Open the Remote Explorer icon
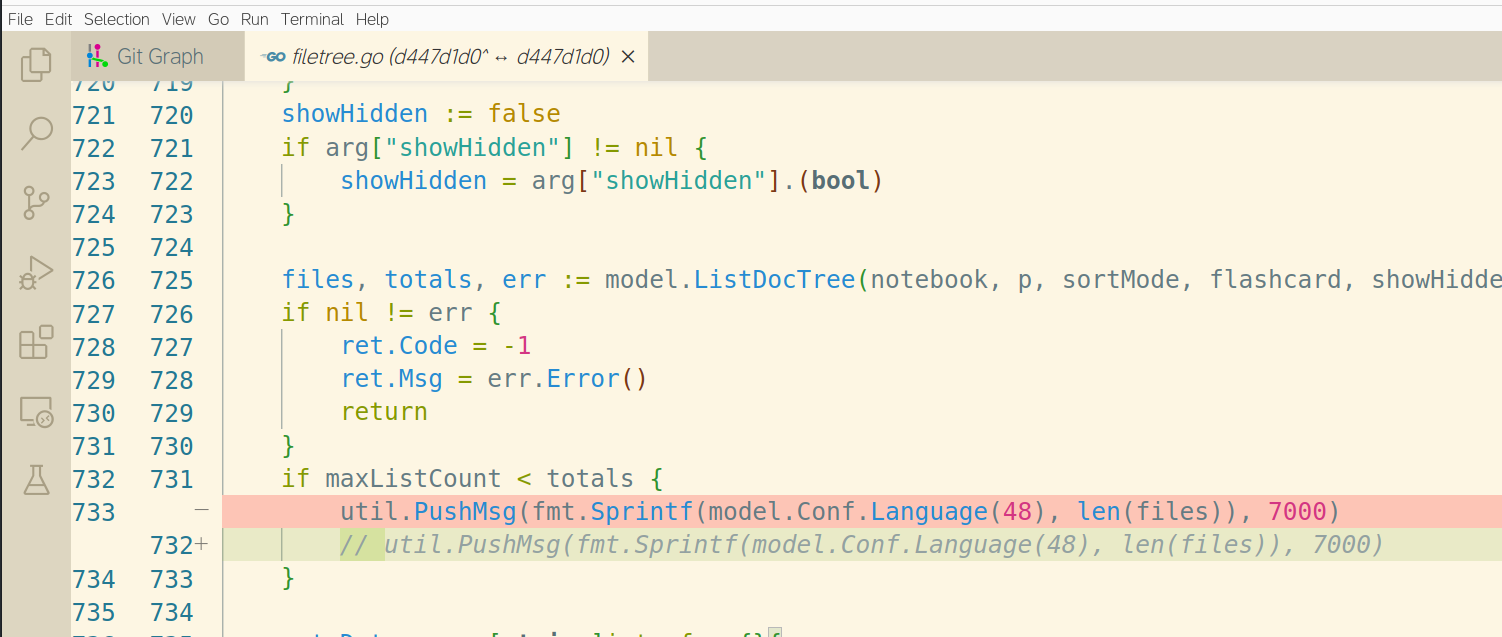This screenshot has width=1502, height=637. click(x=36, y=412)
